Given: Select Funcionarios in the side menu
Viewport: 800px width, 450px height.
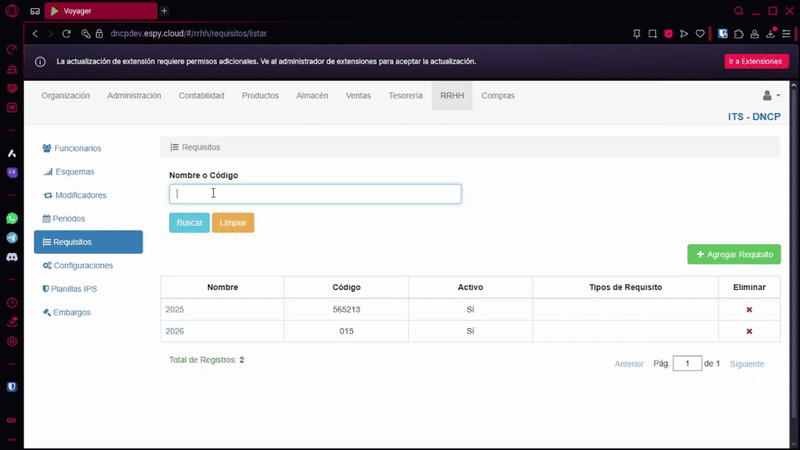Looking at the screenshot, I should point(77,148).
